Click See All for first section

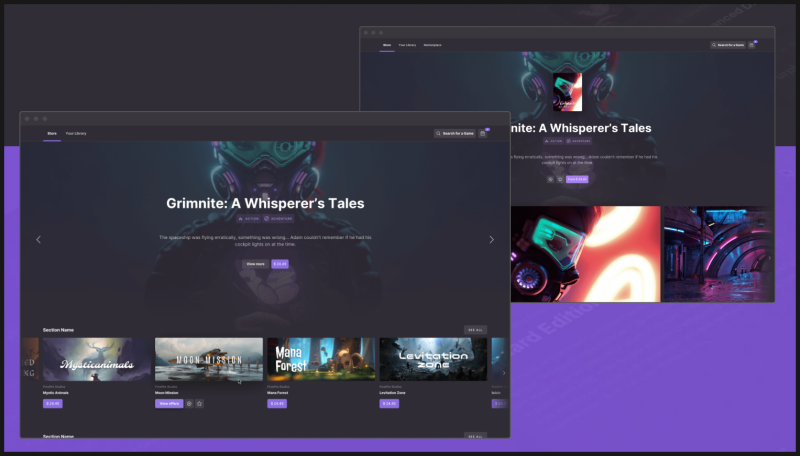(x=476, y=330)
